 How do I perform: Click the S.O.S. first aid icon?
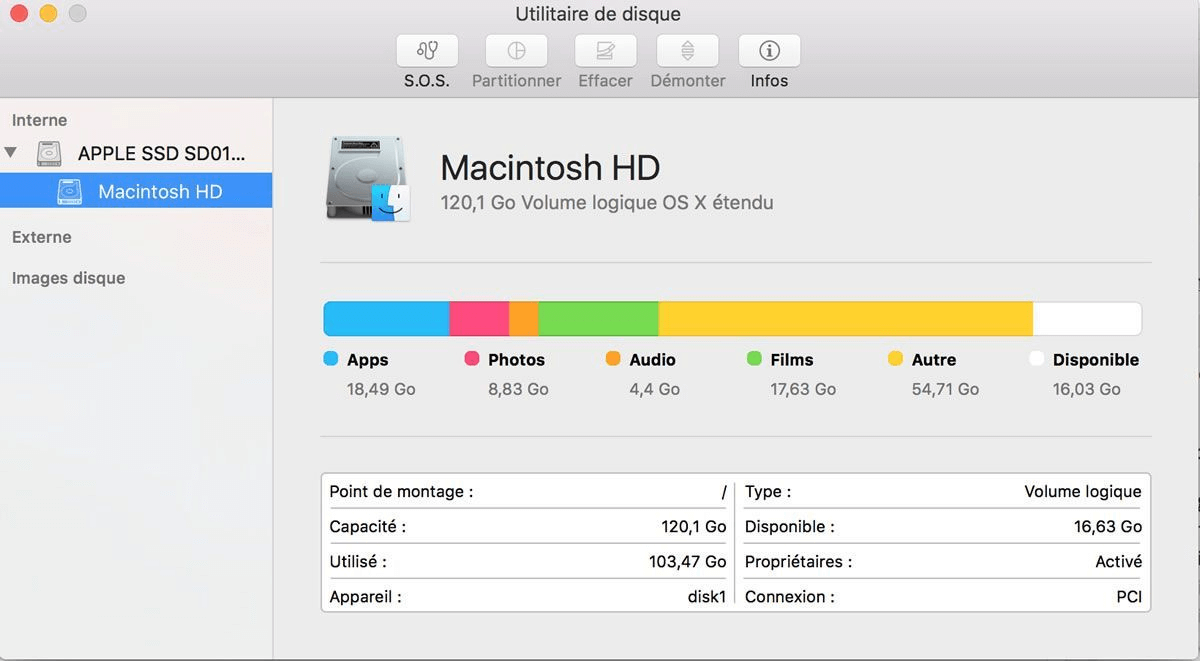point(427,50)
